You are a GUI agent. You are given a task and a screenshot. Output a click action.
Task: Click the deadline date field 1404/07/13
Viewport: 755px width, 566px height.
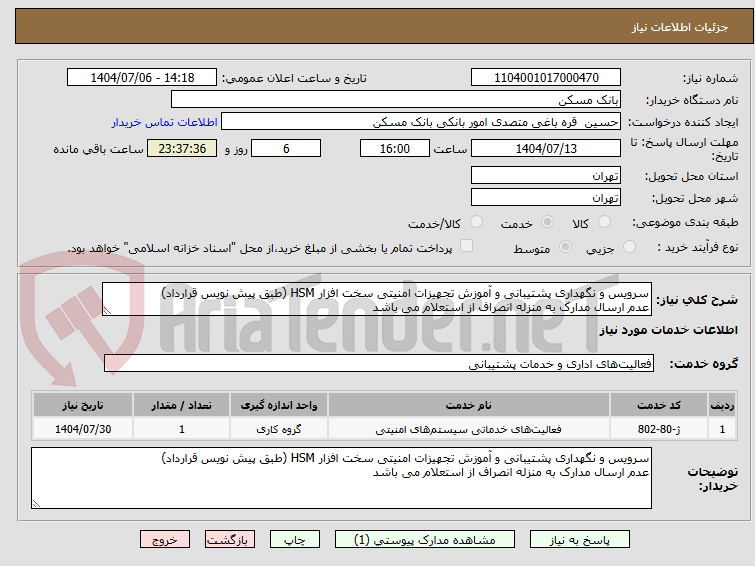[x=546, y=148]
